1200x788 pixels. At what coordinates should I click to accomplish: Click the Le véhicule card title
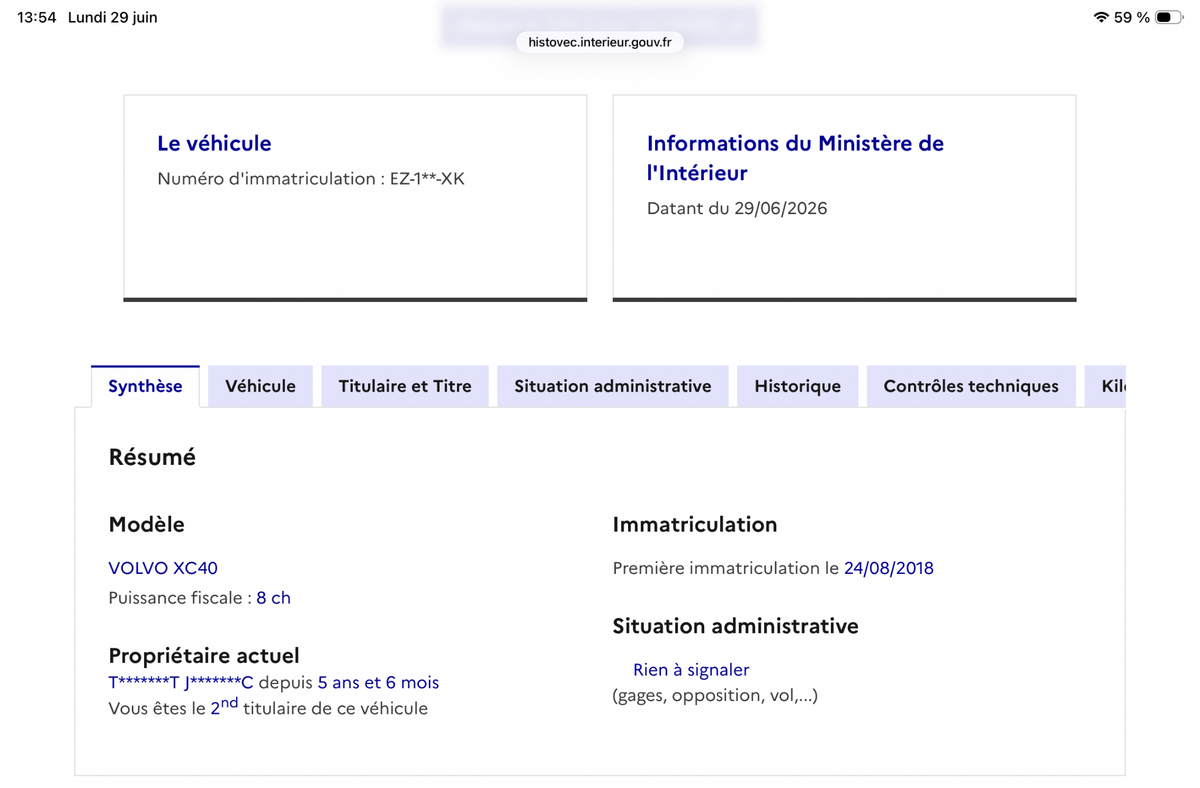click(214, 143)
